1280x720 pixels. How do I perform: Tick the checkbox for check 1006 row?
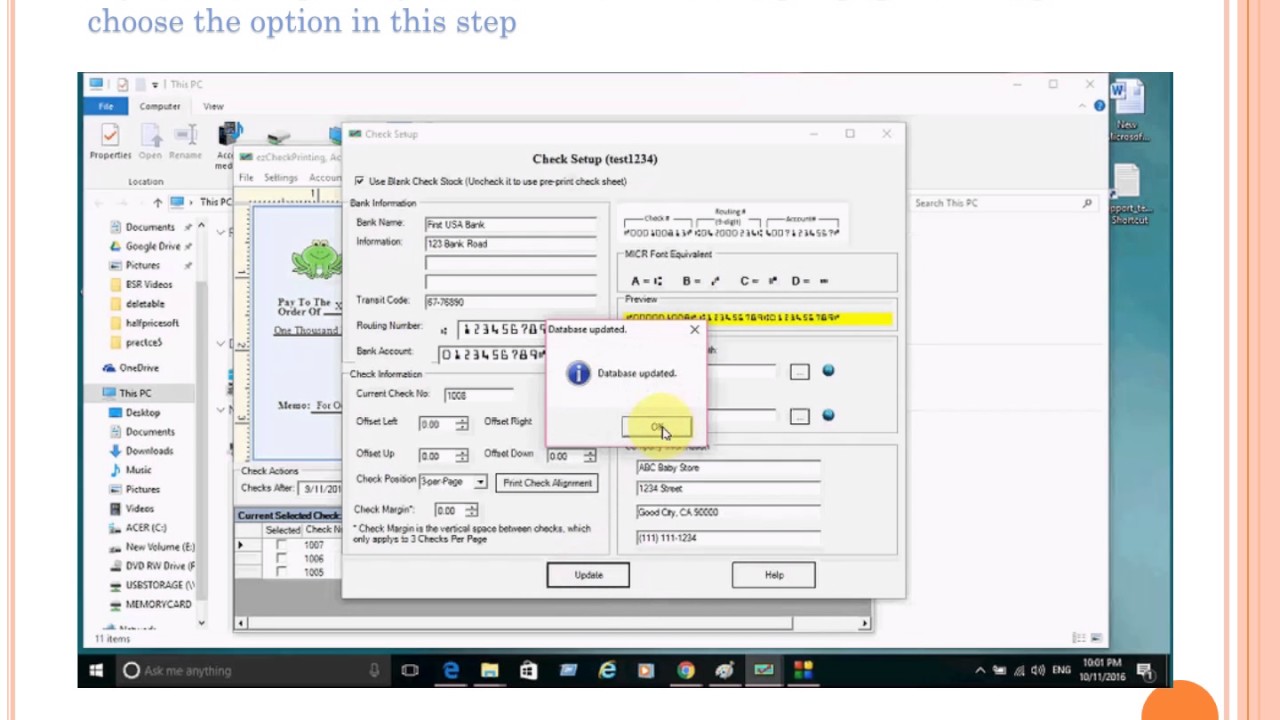coord(281,559)
